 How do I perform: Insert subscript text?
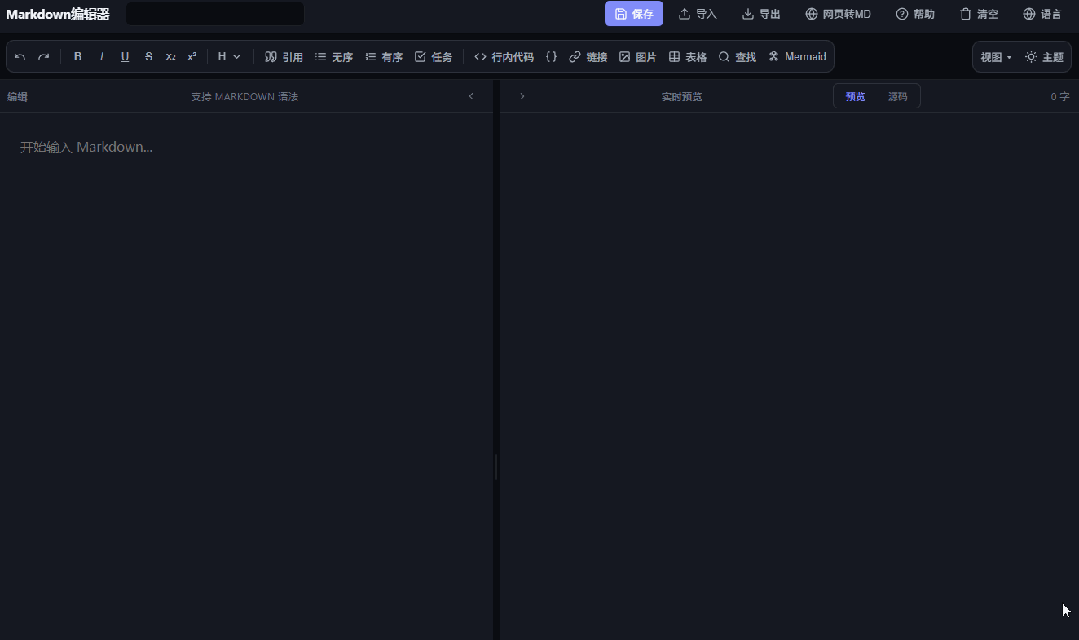point(170,56)
